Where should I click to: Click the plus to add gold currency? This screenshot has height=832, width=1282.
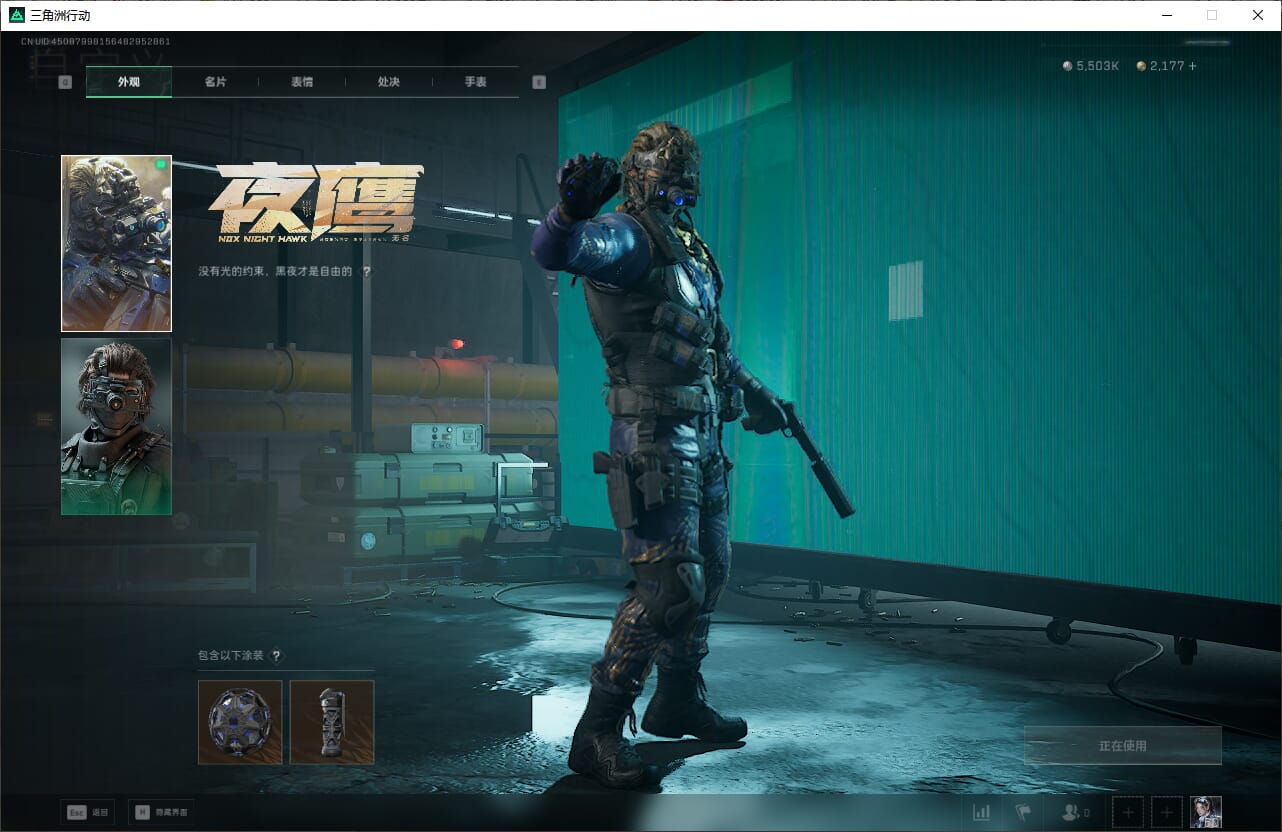[x=1192, y=66]
